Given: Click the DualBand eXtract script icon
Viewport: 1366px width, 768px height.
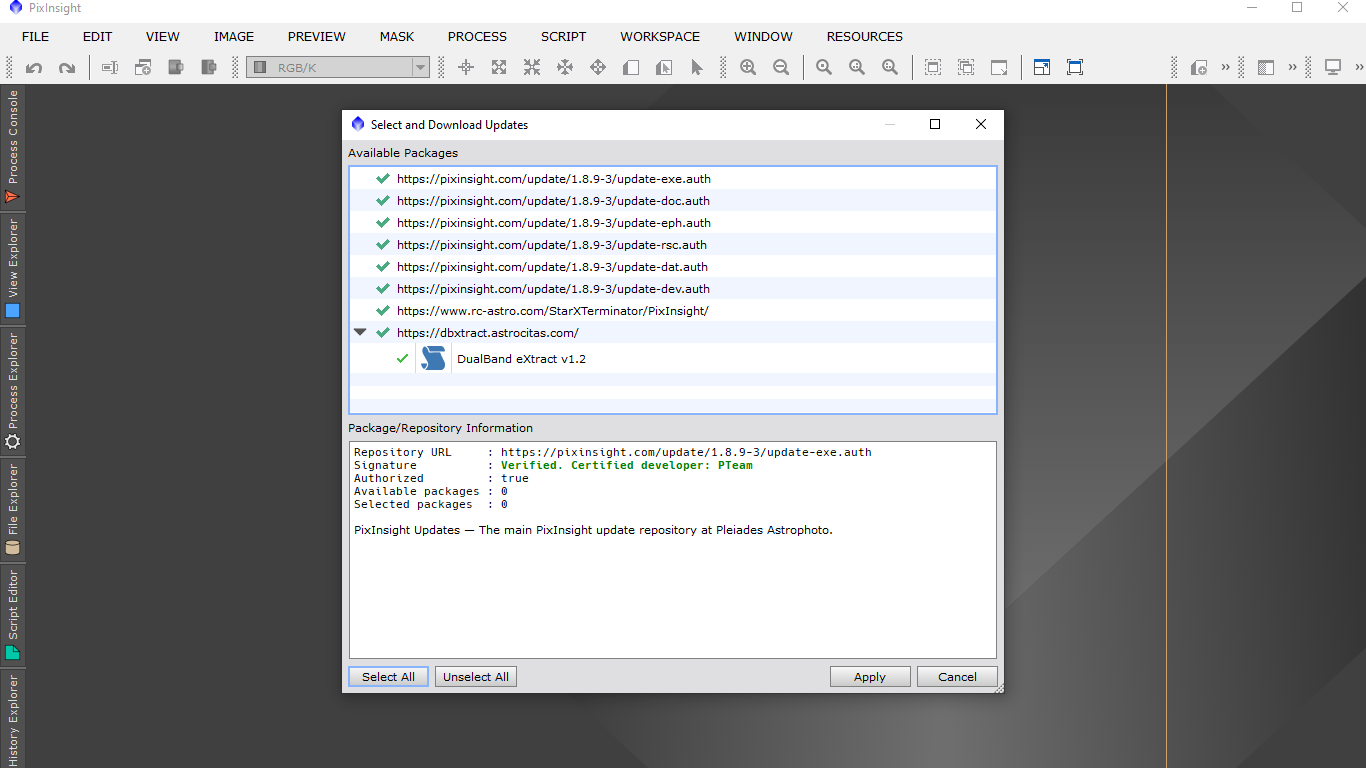Looking at the screenshot, I should (433, 359).
